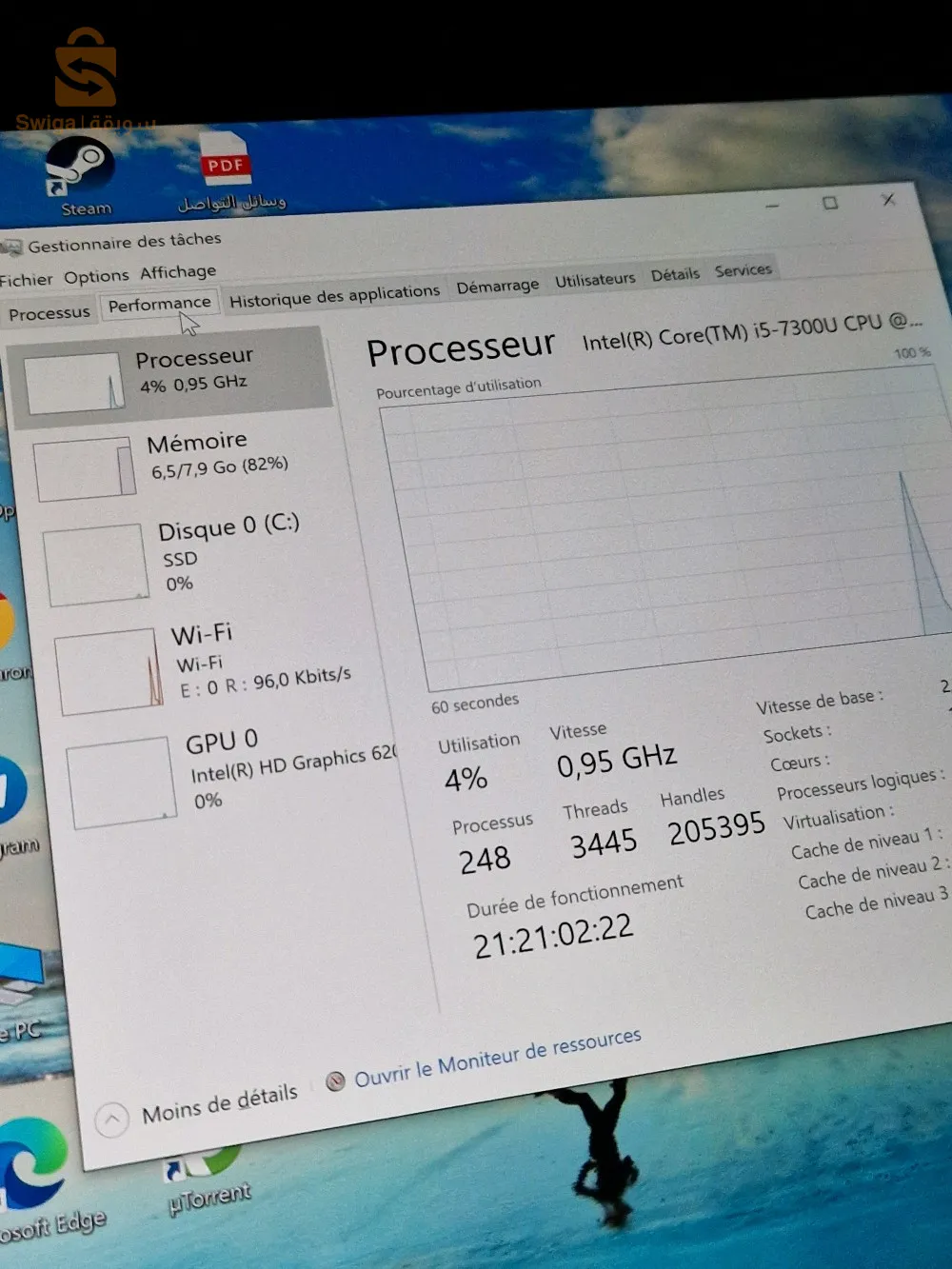Screen dimensions: 952x1269
Task: Click the Disque 0 mini graph
Action: (95, 565)
